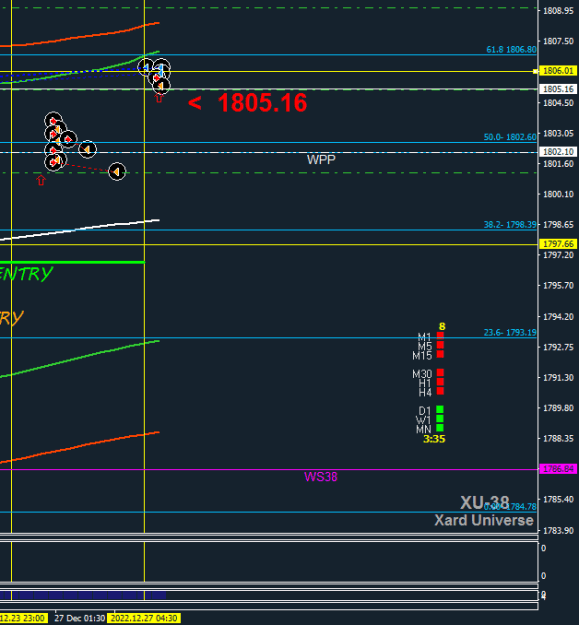Select the magenta 1786.84 price tag
The width and height of the screenshot is (579, 625).
tap(558, 469)
